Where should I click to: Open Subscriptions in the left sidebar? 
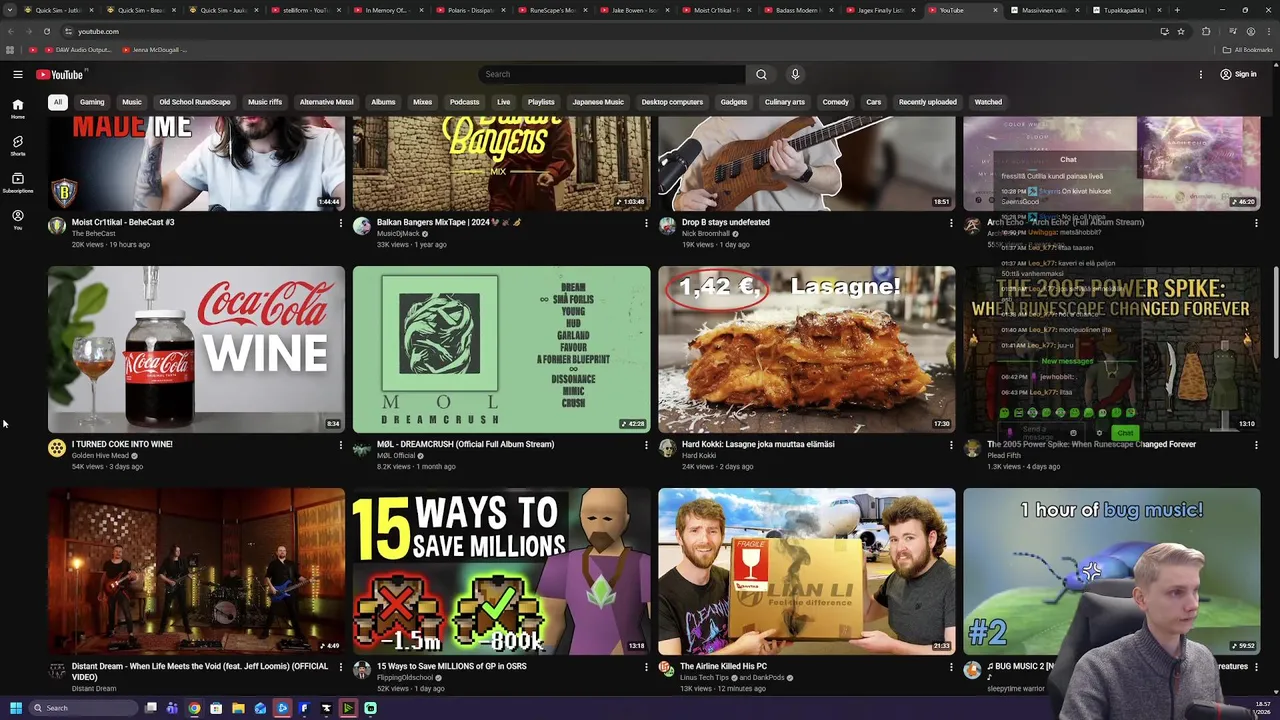pos(17,183)
